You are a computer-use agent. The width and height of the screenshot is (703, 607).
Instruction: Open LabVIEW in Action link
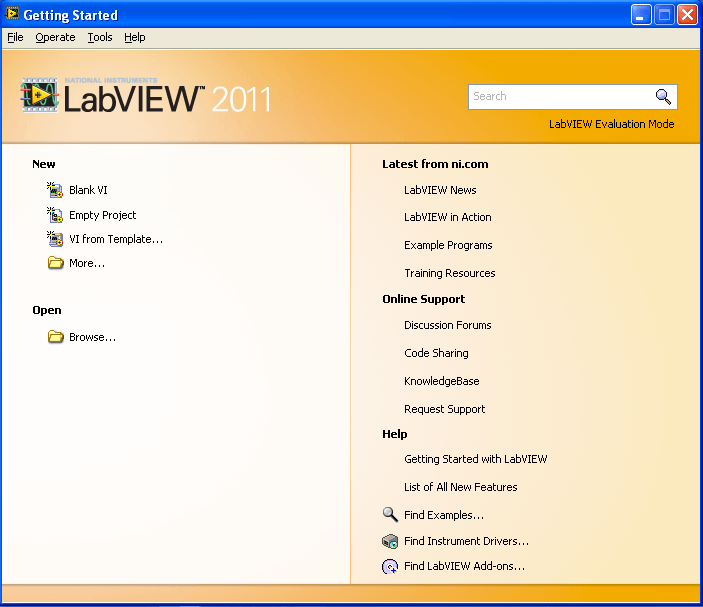447,217
